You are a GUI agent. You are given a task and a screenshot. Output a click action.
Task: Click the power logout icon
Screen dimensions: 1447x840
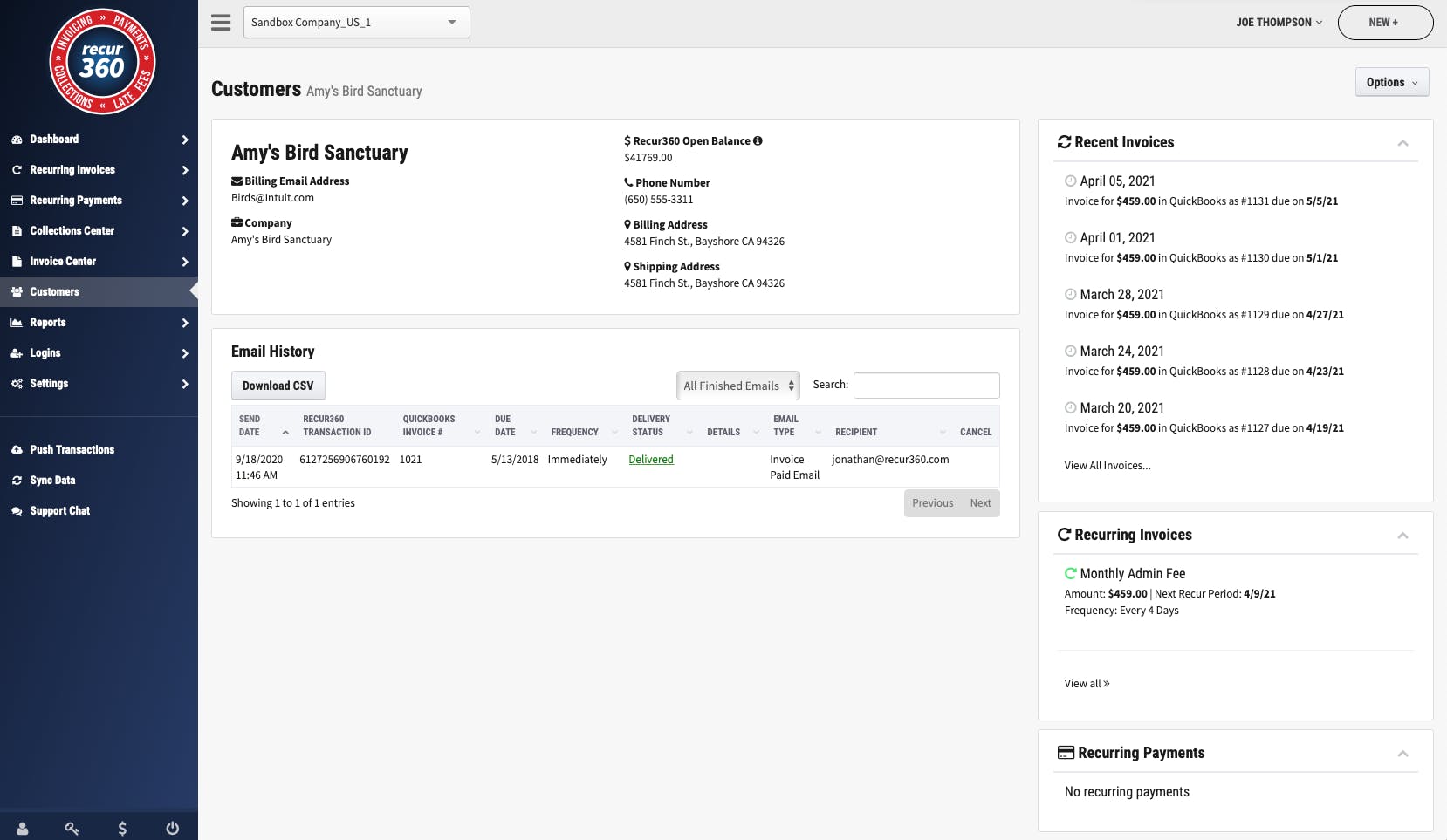coord(173,829)
